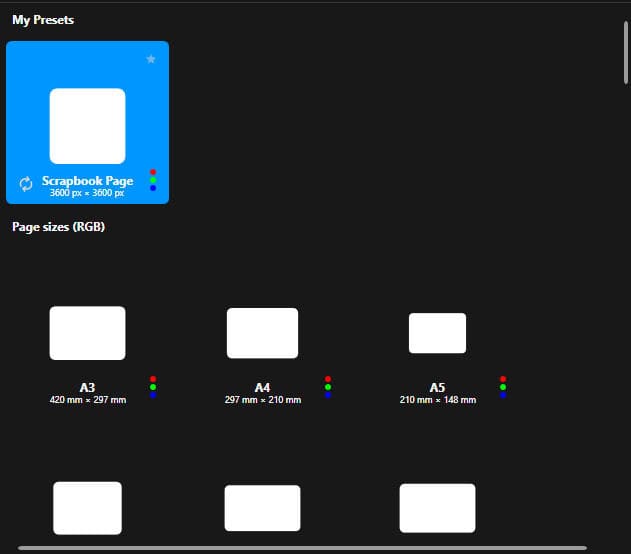Click the orientation swap icon on Scrapbook Page
The height and width of the screenshot is (554, 631).
(26, 184)
